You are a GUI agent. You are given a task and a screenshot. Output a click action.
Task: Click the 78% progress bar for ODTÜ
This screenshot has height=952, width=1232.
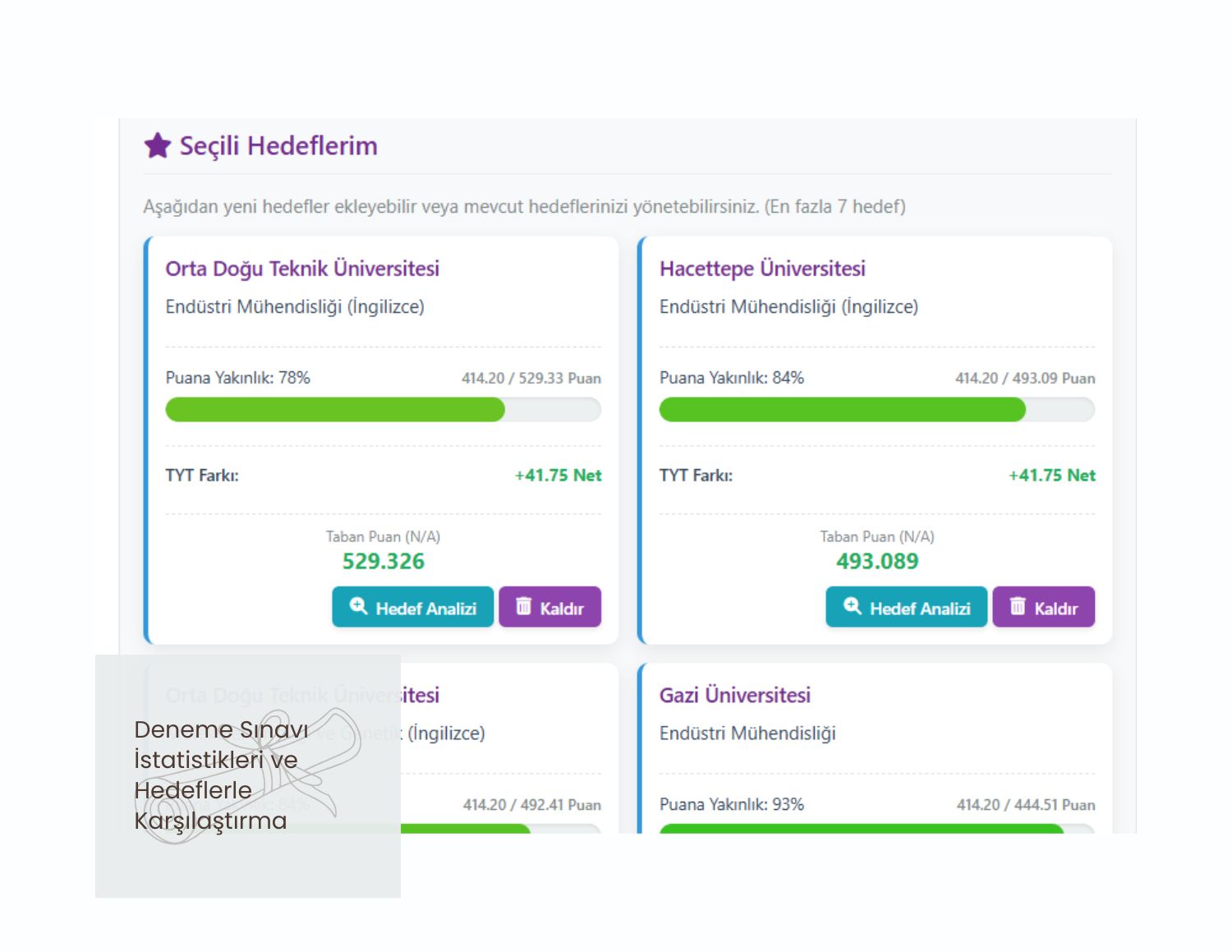pyautogui.click(x=383, y=409)
